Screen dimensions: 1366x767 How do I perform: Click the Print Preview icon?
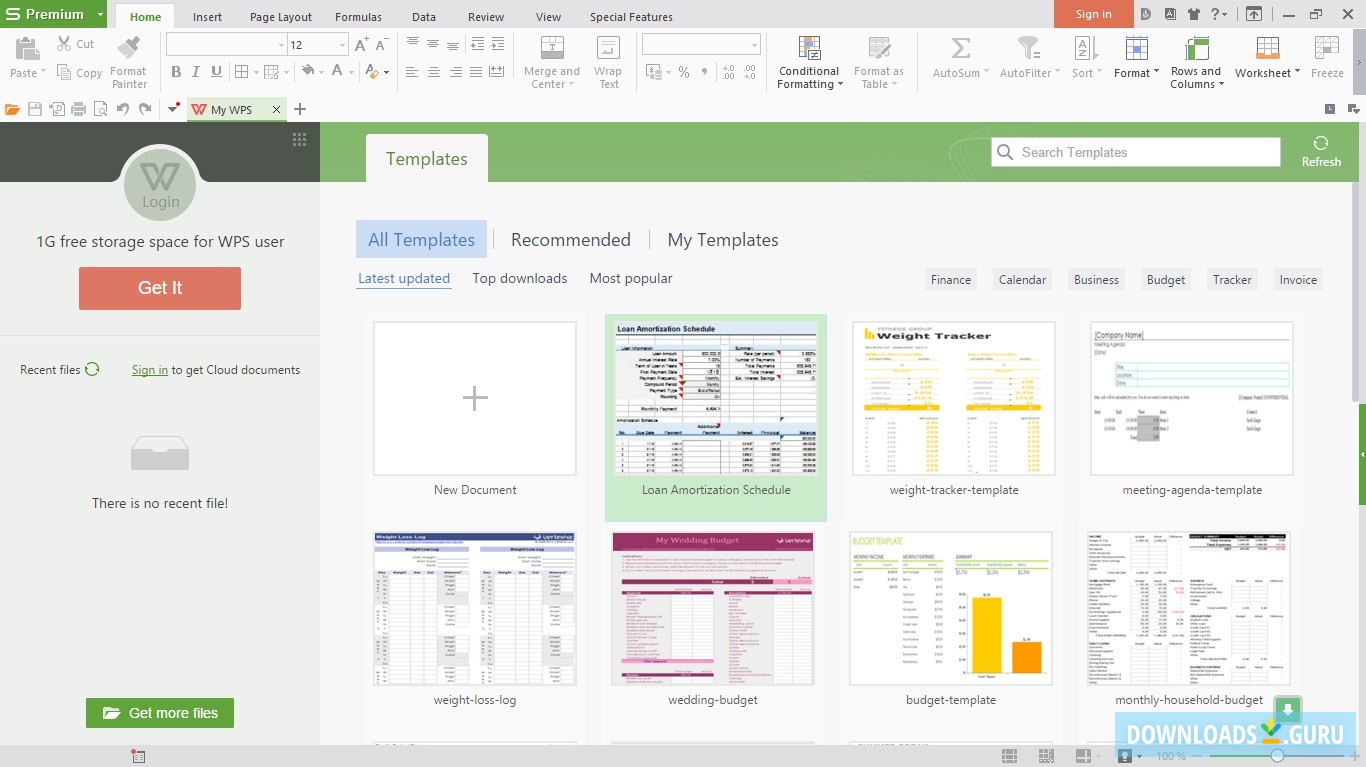pyautogui.click(x=100, y=109)
